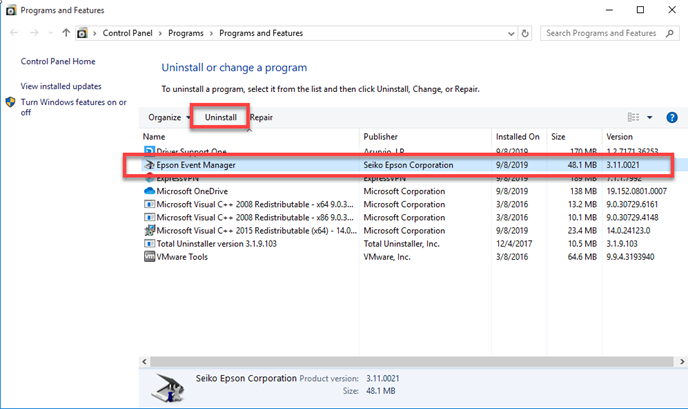Sort the list by Name column
This screenshot has width=688, height=409.
154,137
